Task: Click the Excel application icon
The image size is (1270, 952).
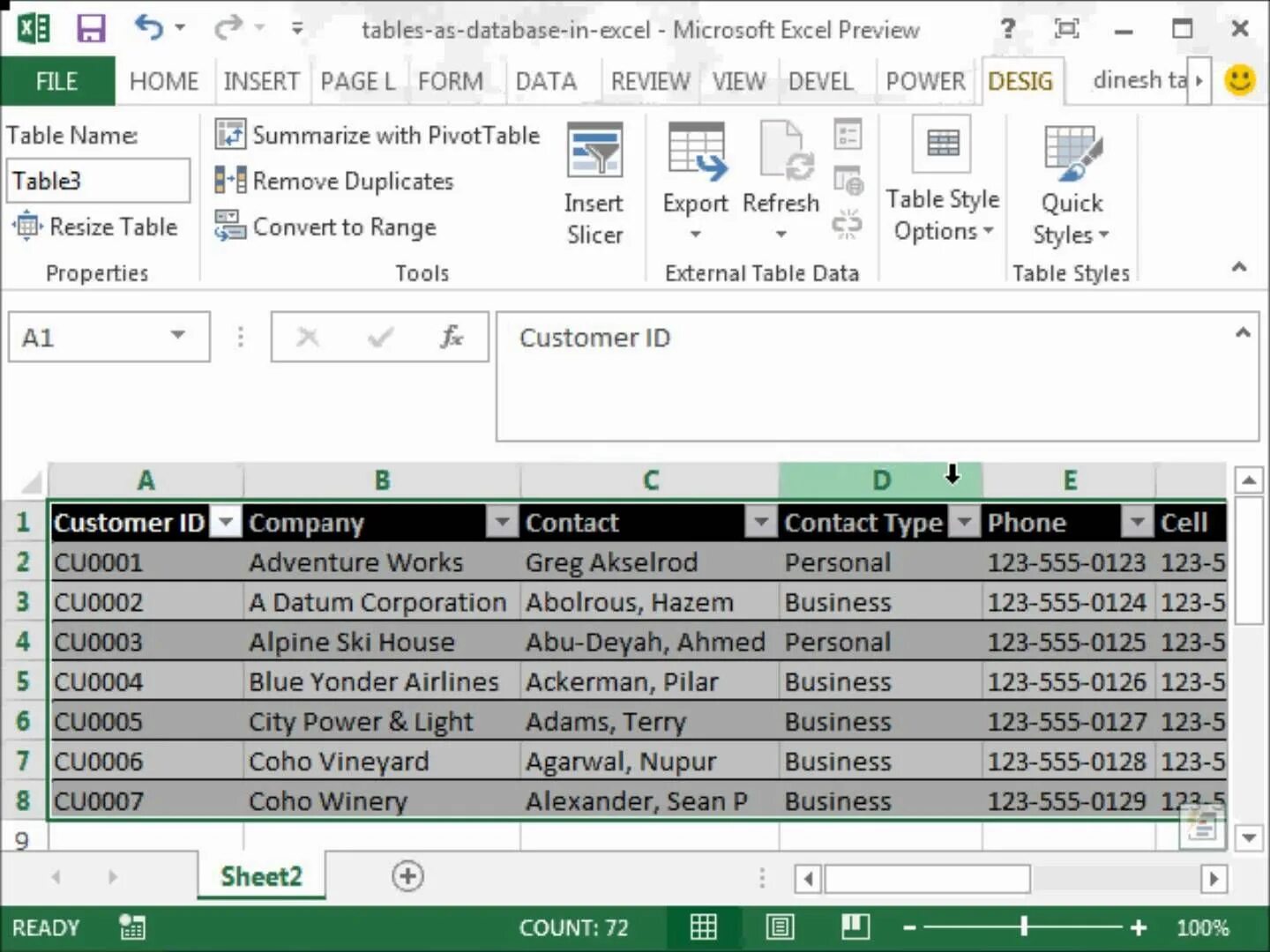Action: (33, 28)
